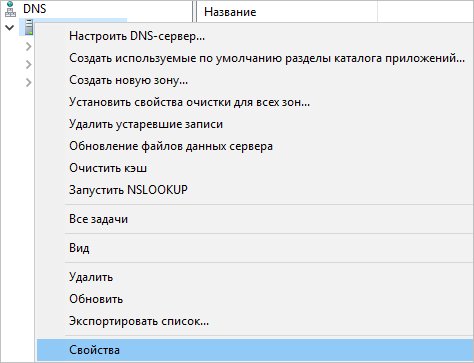Select the server icon under DNS
Image resolution: width=474 pixels, height=363 pixels.
click(29, 27)
